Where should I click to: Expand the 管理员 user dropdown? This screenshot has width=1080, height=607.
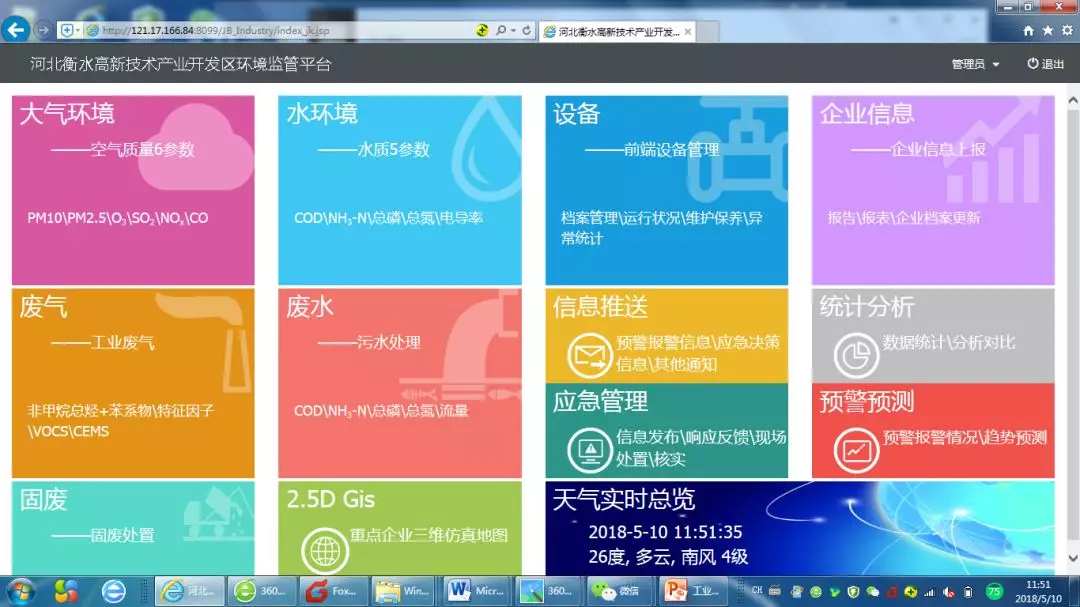coord(975,64)
